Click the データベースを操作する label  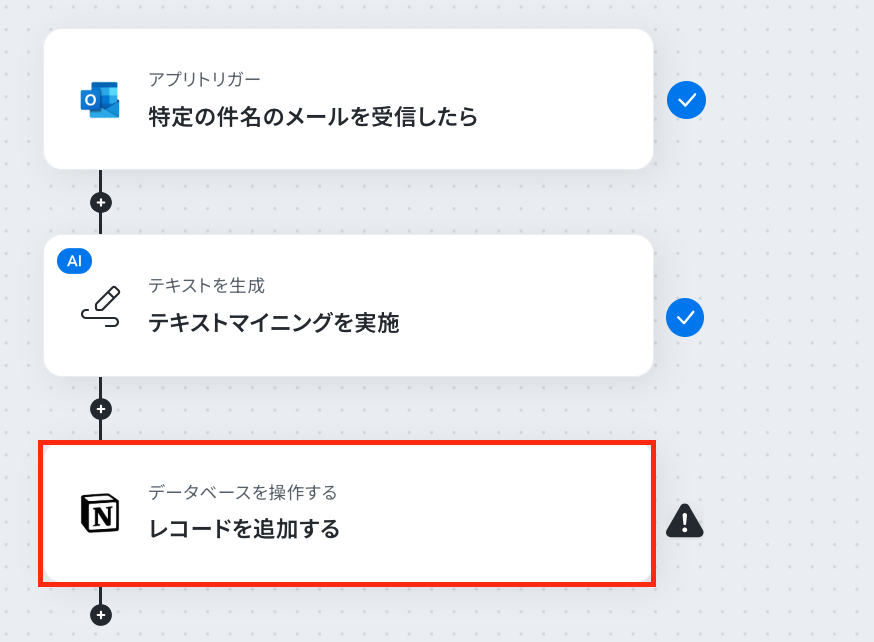[x=242, y=493]
